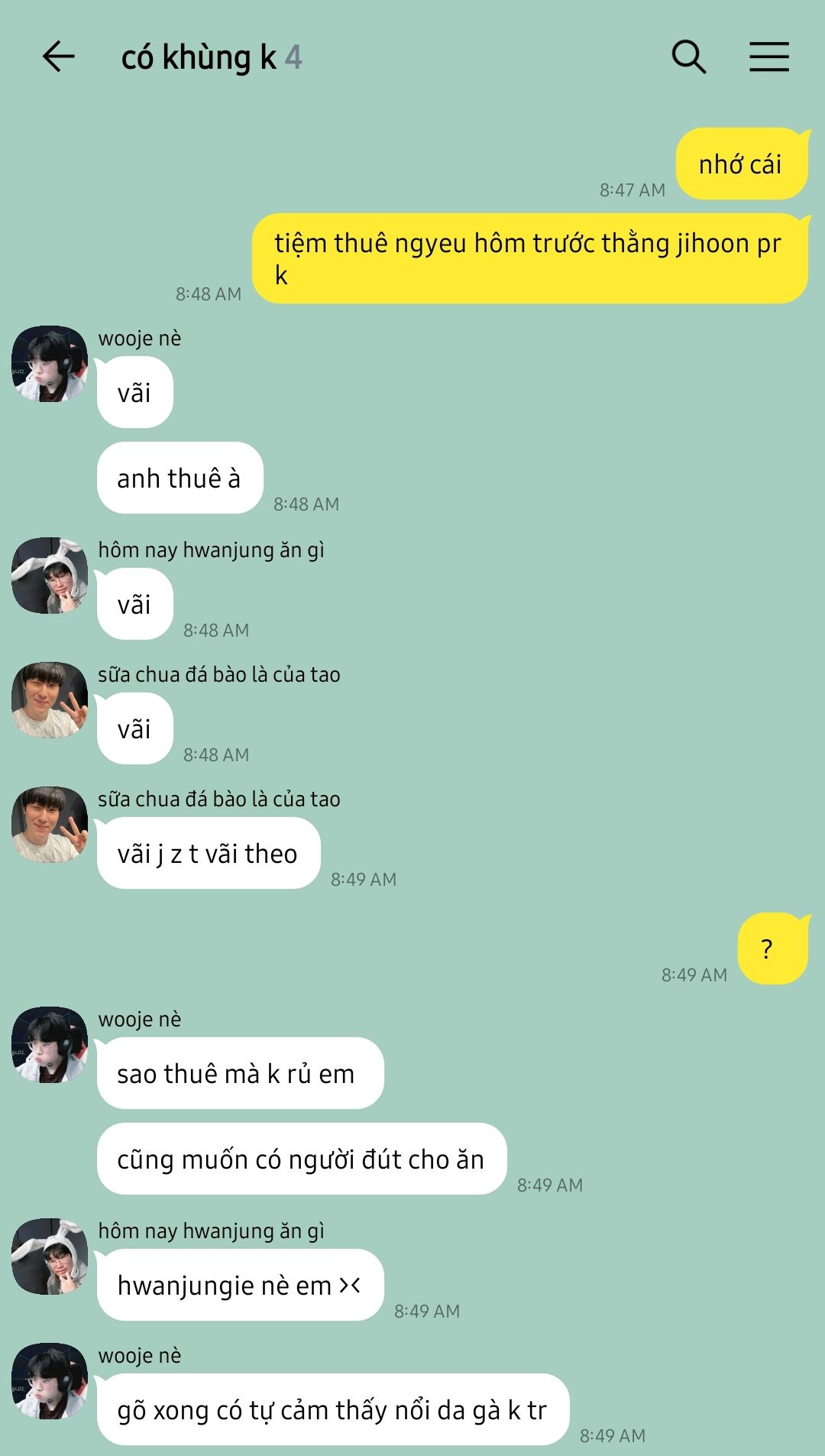This screenshot has width=825, height=1456.
Task: Tap the participant count "4" in header
Action: (294, 58)
